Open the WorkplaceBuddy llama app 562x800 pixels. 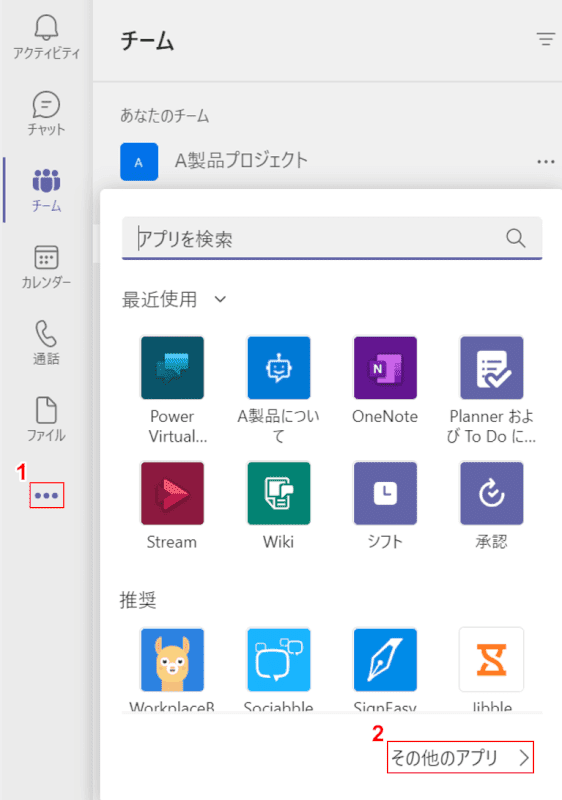172,660
